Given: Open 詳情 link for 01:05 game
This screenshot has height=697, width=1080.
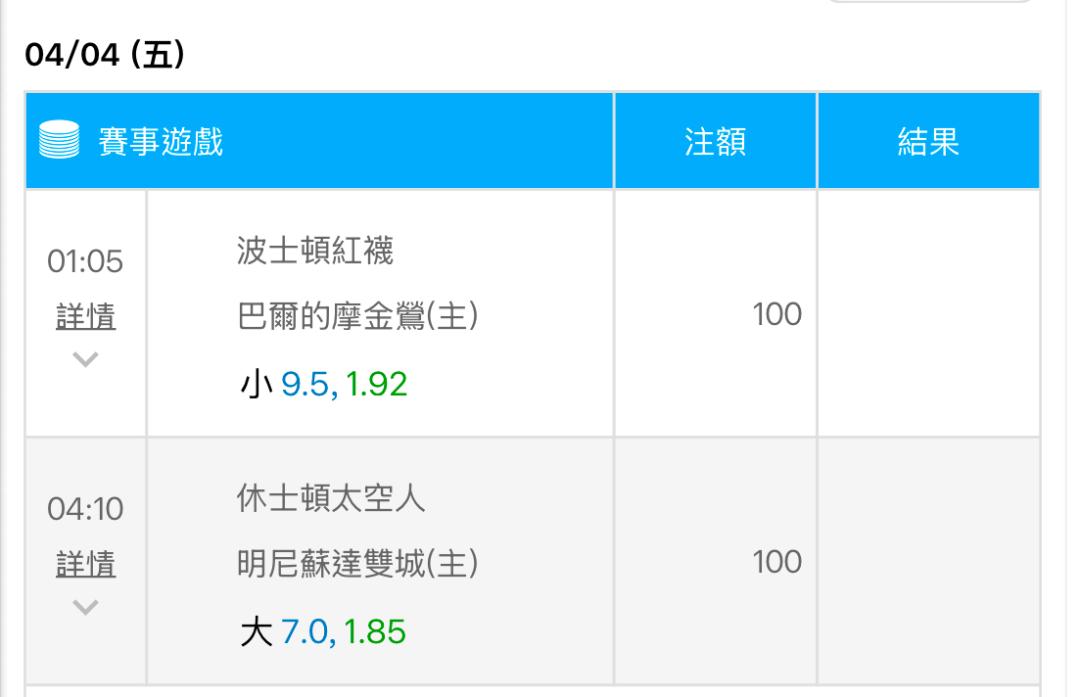Looking at the screenshot, I should [85, 316].
